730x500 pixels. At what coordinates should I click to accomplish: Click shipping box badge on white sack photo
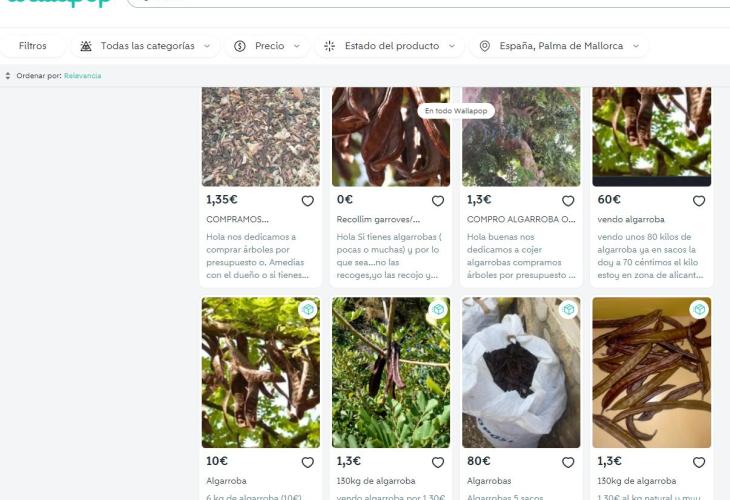pyautogui.click(x=568, y=310)
